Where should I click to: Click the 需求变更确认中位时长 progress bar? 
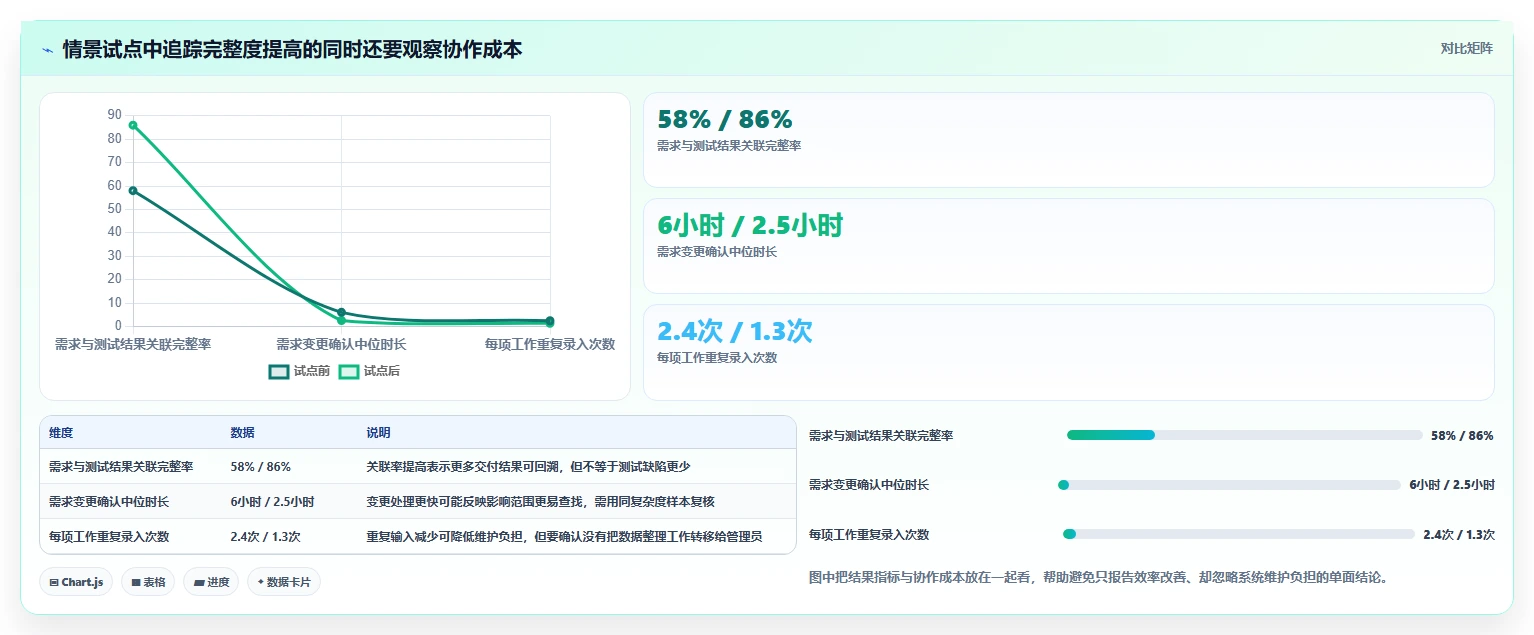pos(1229,485)
